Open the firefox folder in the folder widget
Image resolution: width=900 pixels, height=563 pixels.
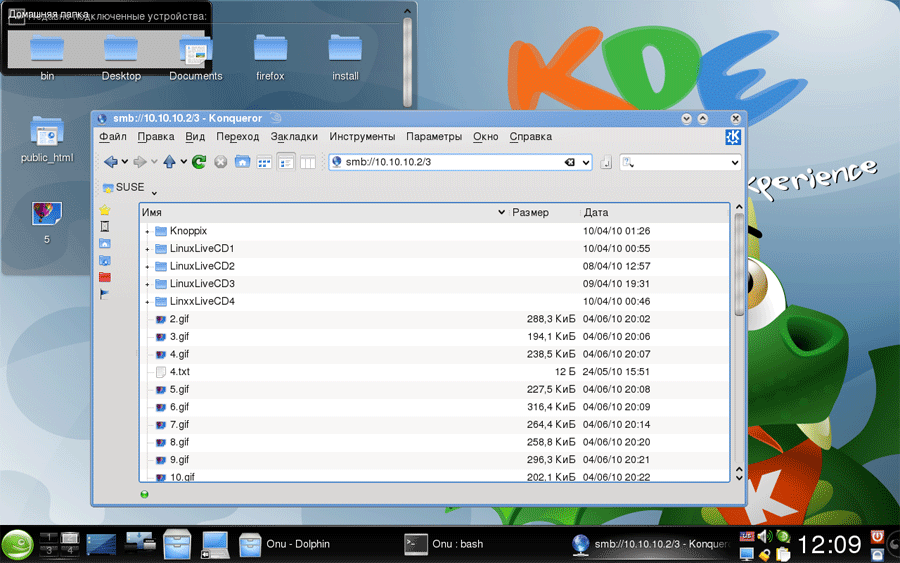[270, 57]
